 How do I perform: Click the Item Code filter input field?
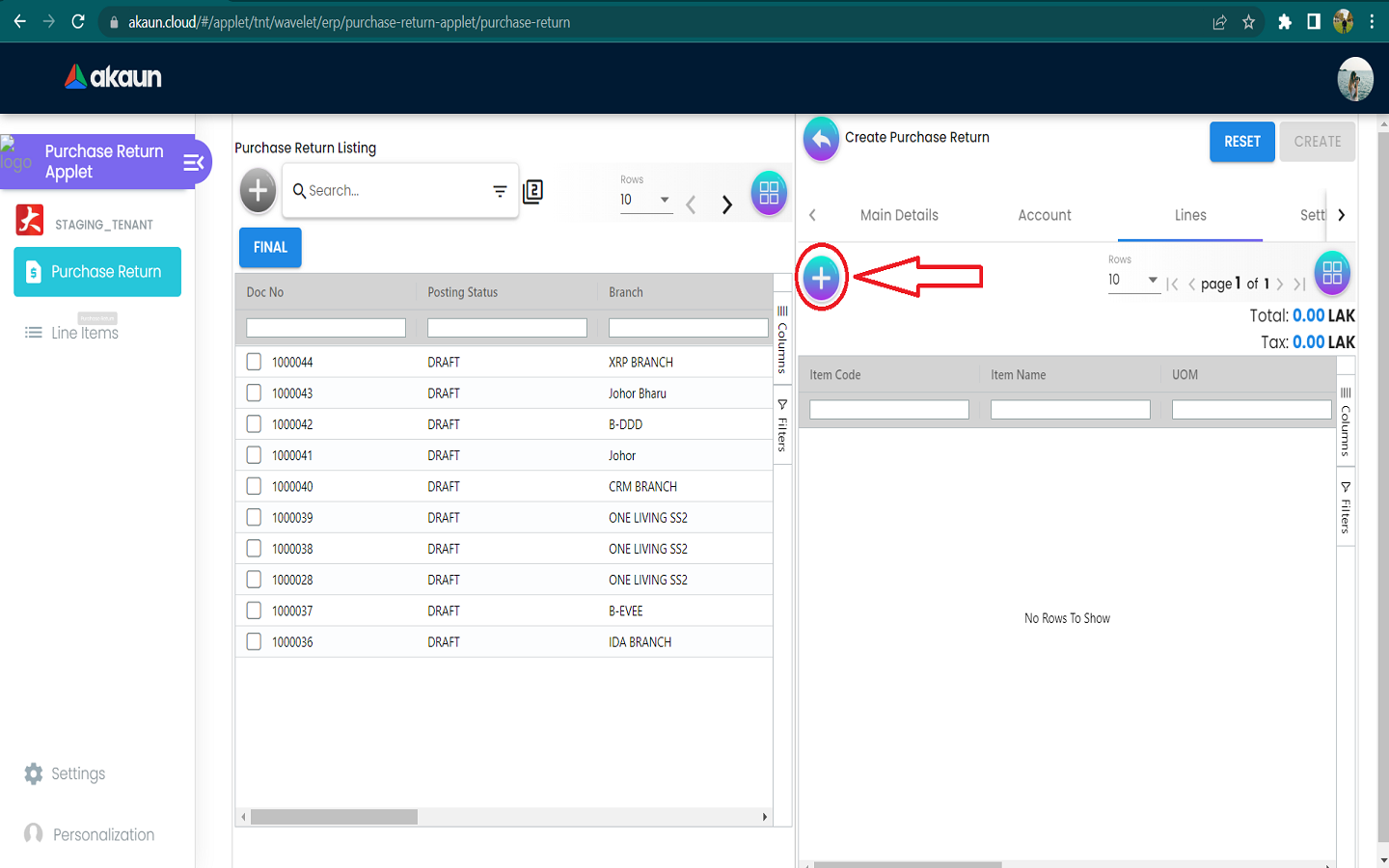pyautogui.click(x=888, y=410)
